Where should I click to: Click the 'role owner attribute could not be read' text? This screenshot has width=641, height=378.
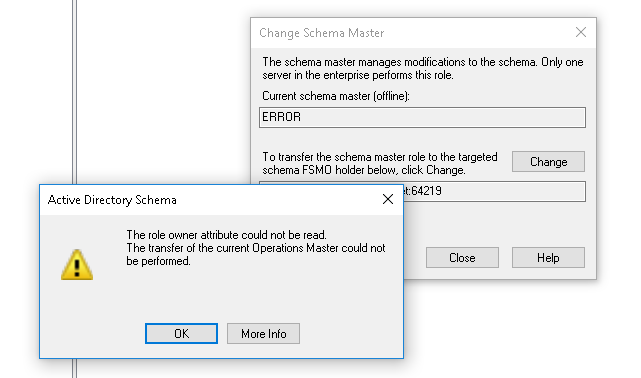click(226, 235)
